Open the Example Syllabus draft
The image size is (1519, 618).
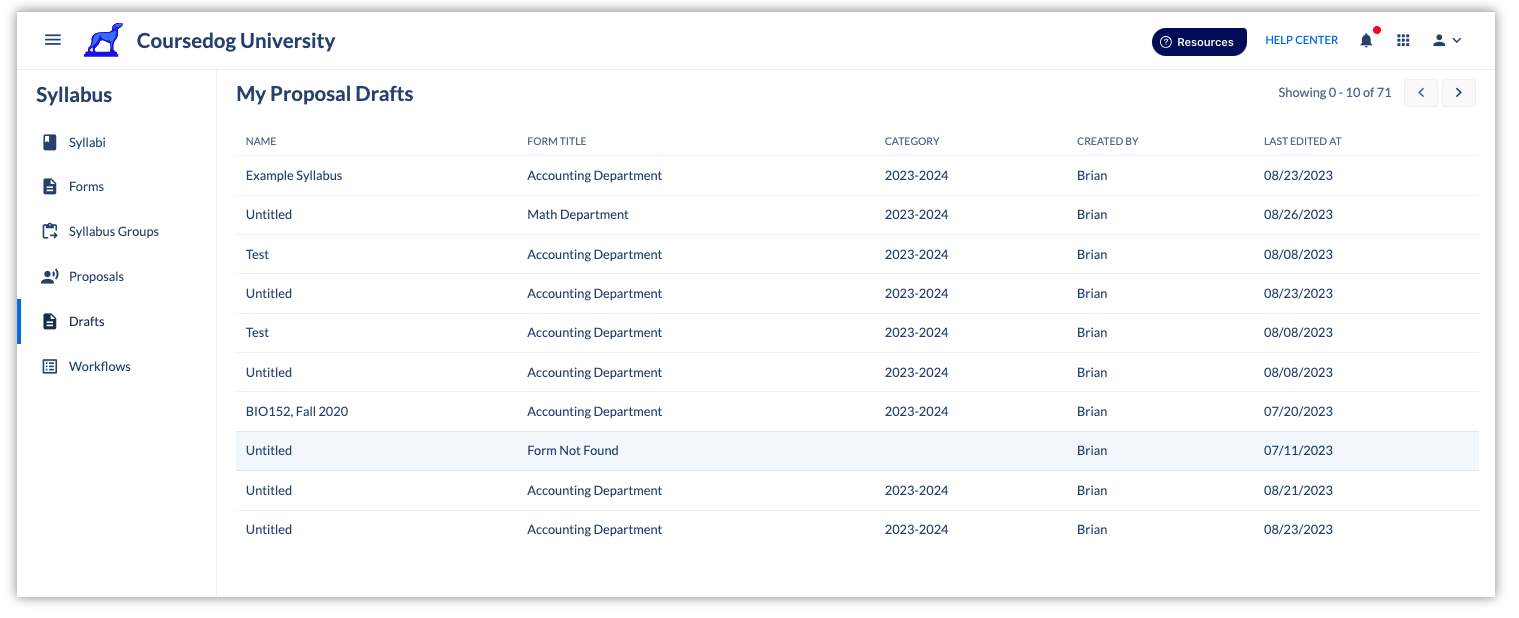(294, 175)
